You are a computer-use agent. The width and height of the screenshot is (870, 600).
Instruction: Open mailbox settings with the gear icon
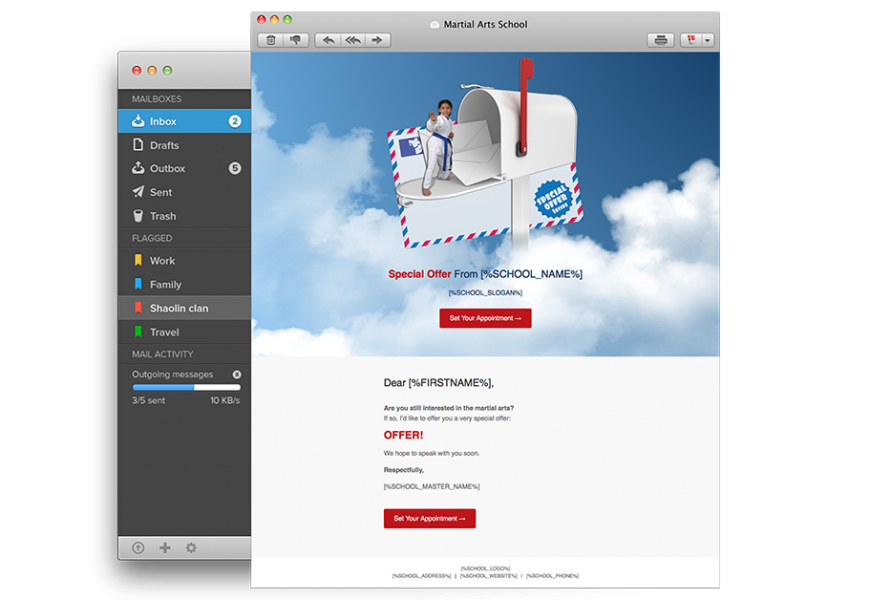[x=191, y=548]
